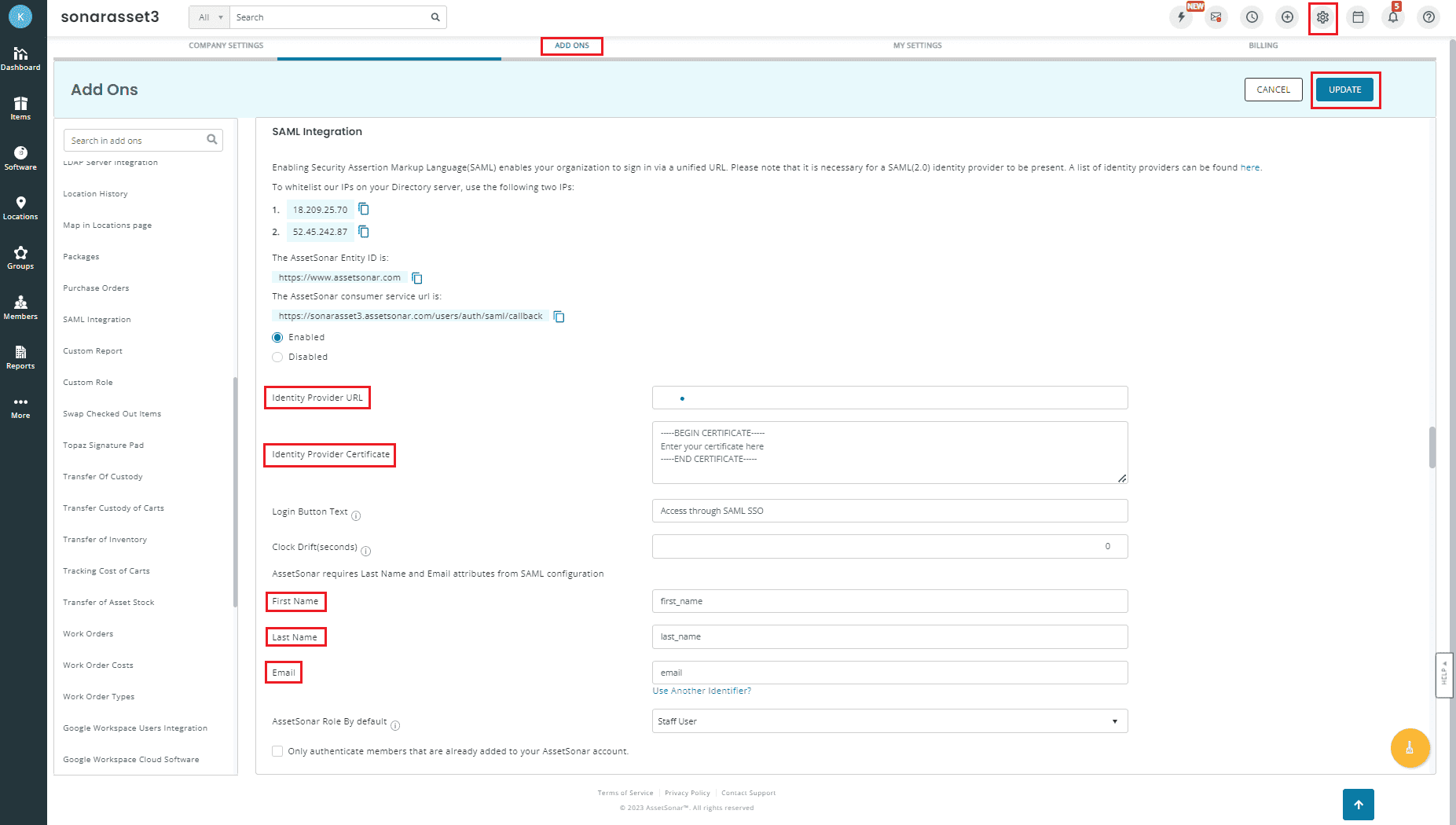
Task: Click the Identity Provider URL field
Action: pos(889,398)
